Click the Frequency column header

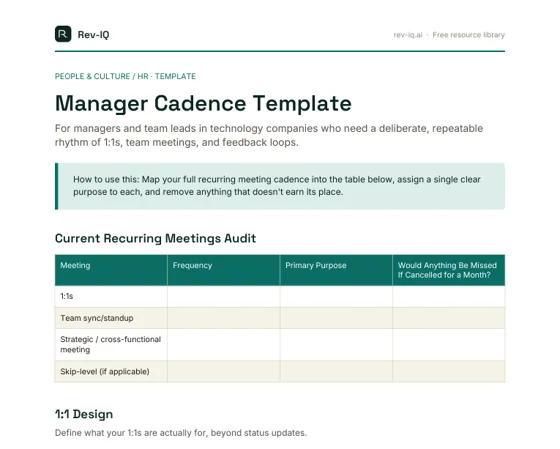click(224, 270)
